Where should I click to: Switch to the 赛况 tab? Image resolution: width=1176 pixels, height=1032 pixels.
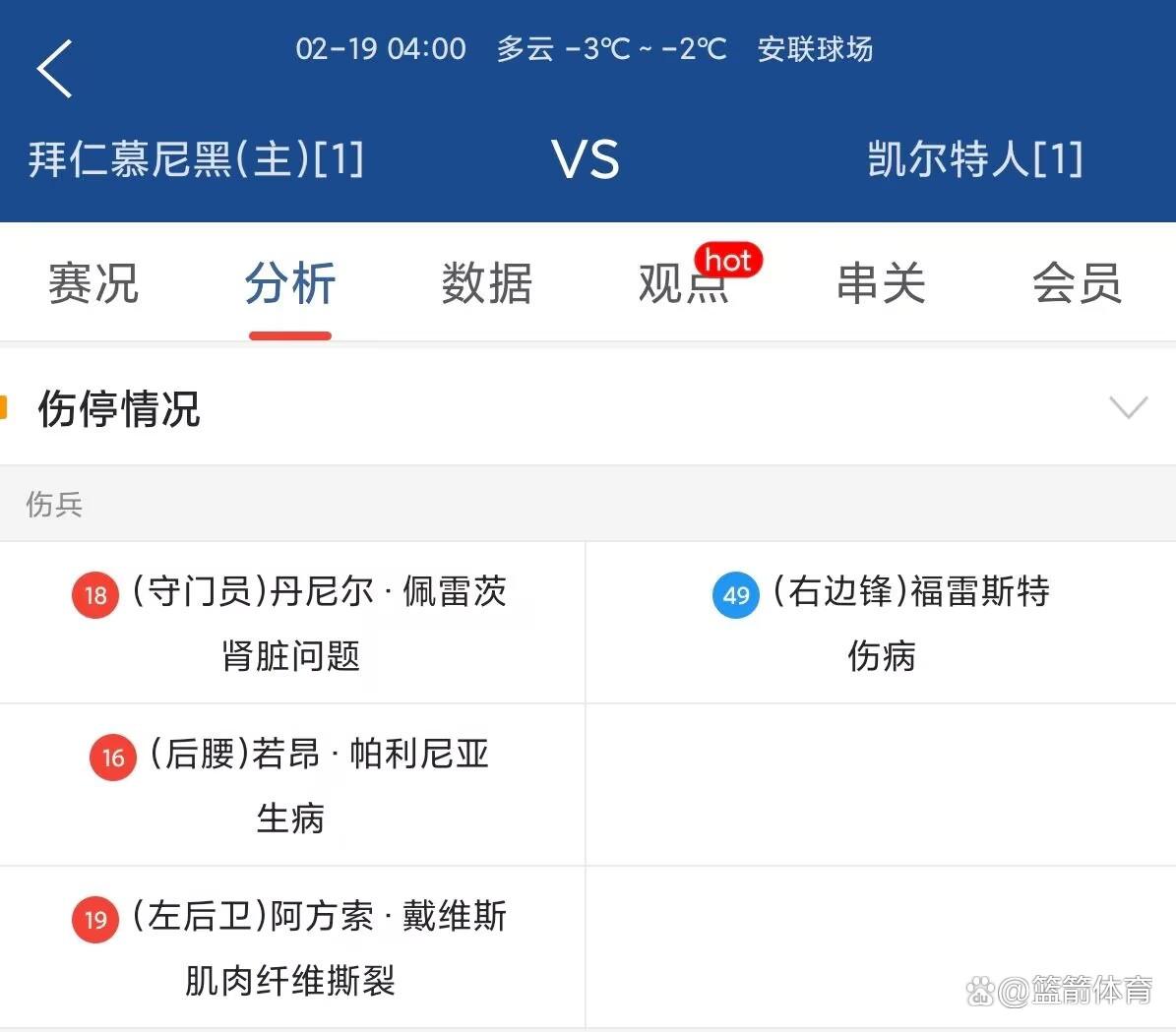coord(93,283)
